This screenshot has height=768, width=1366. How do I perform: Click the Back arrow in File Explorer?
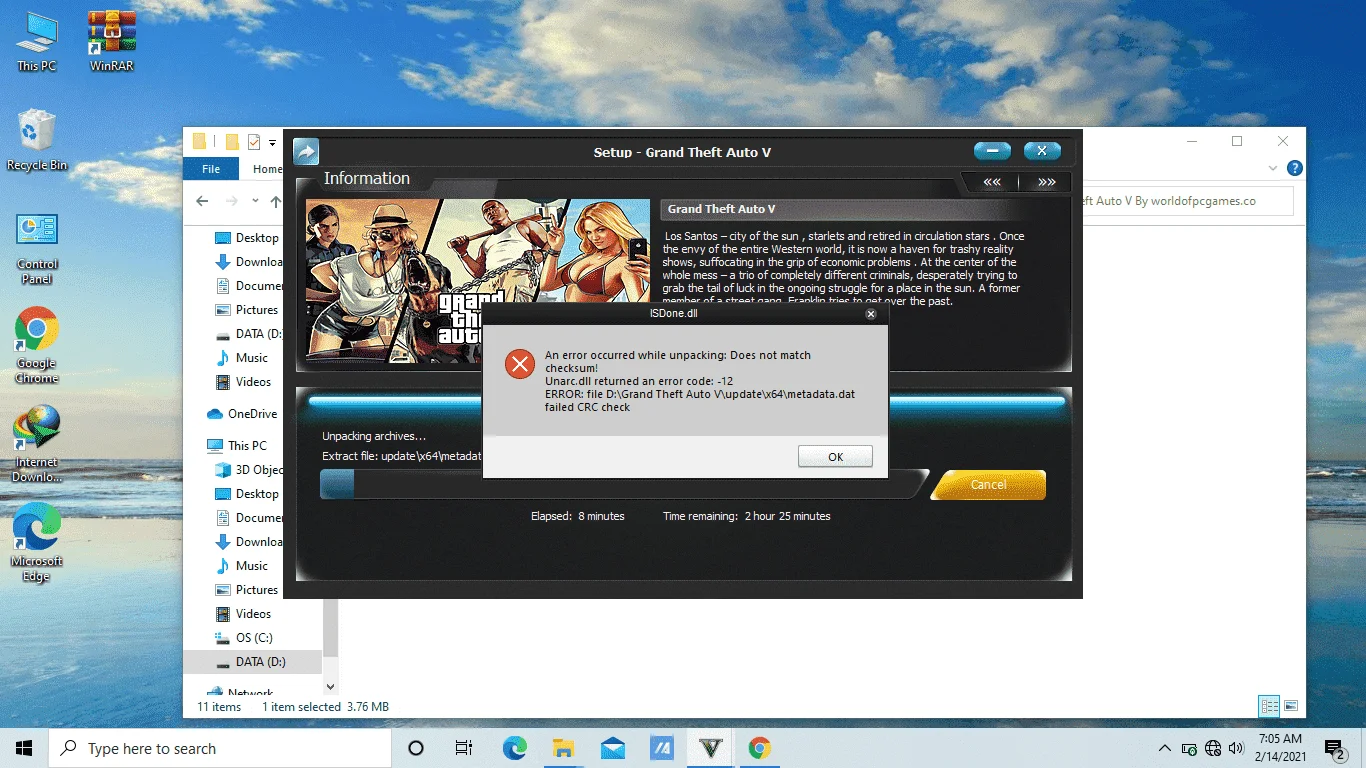(x=202, y=201)
